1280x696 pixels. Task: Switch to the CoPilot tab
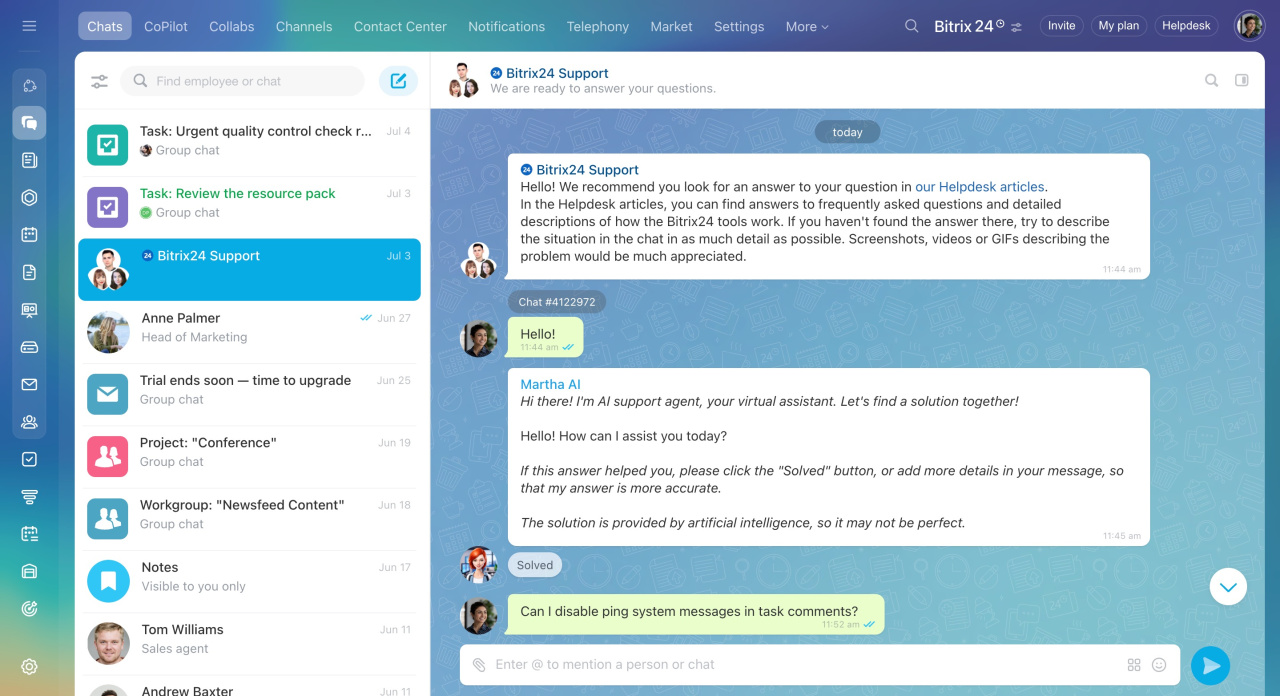point(166,27)
